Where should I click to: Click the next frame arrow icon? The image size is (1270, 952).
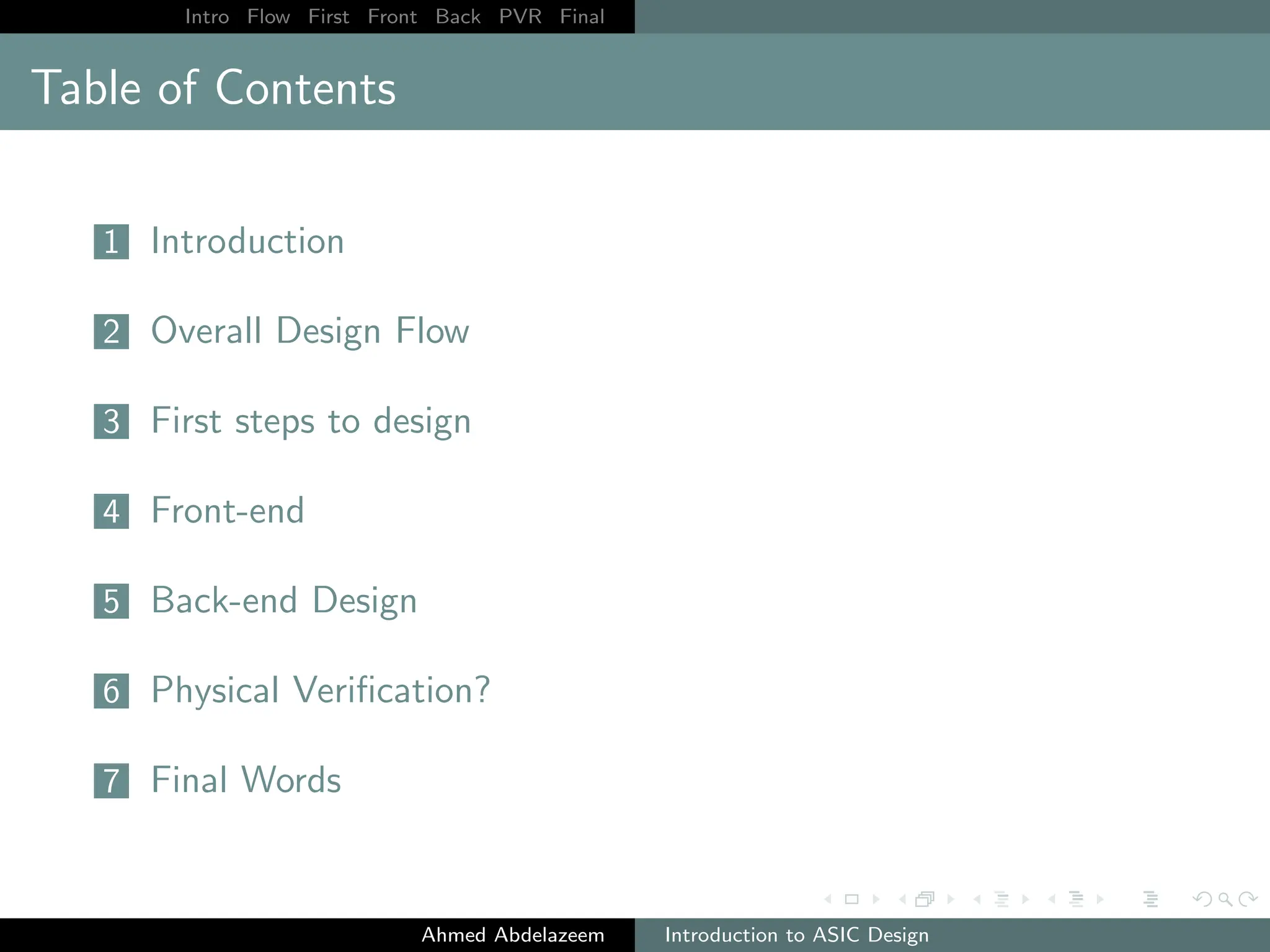[x=951, y=899]
